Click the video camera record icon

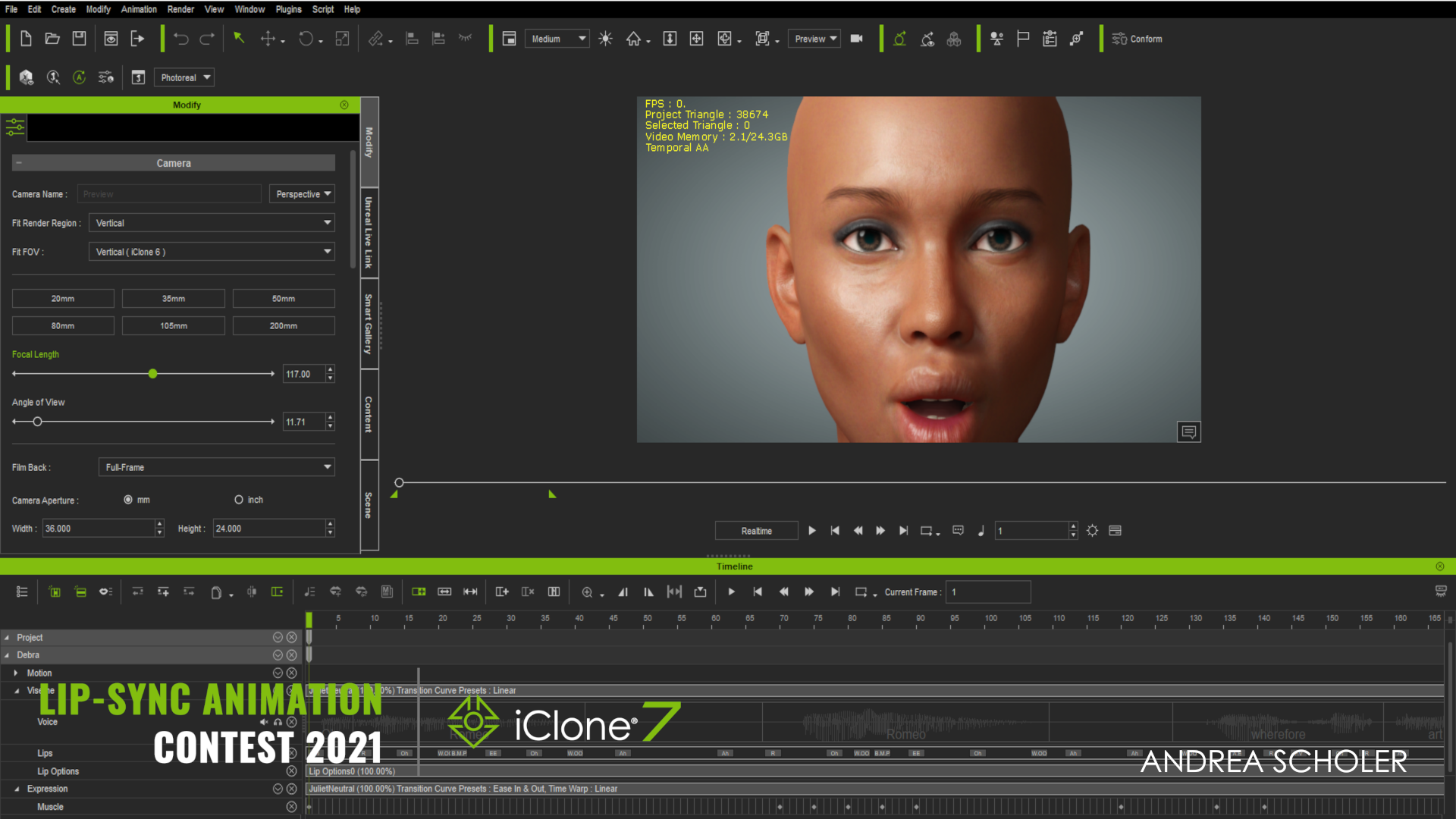point(857,39)
